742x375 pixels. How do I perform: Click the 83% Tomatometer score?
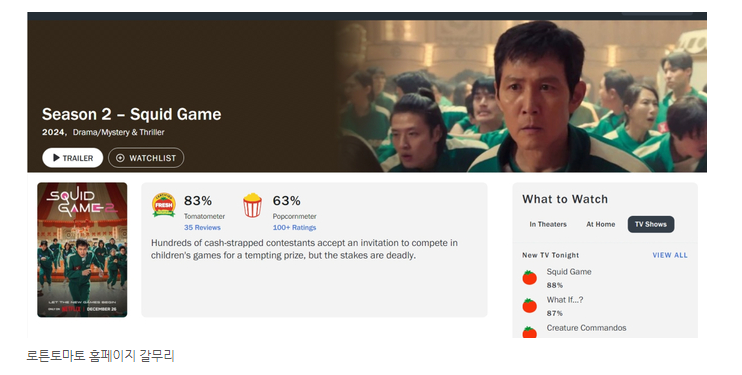[x=198, y=201]
